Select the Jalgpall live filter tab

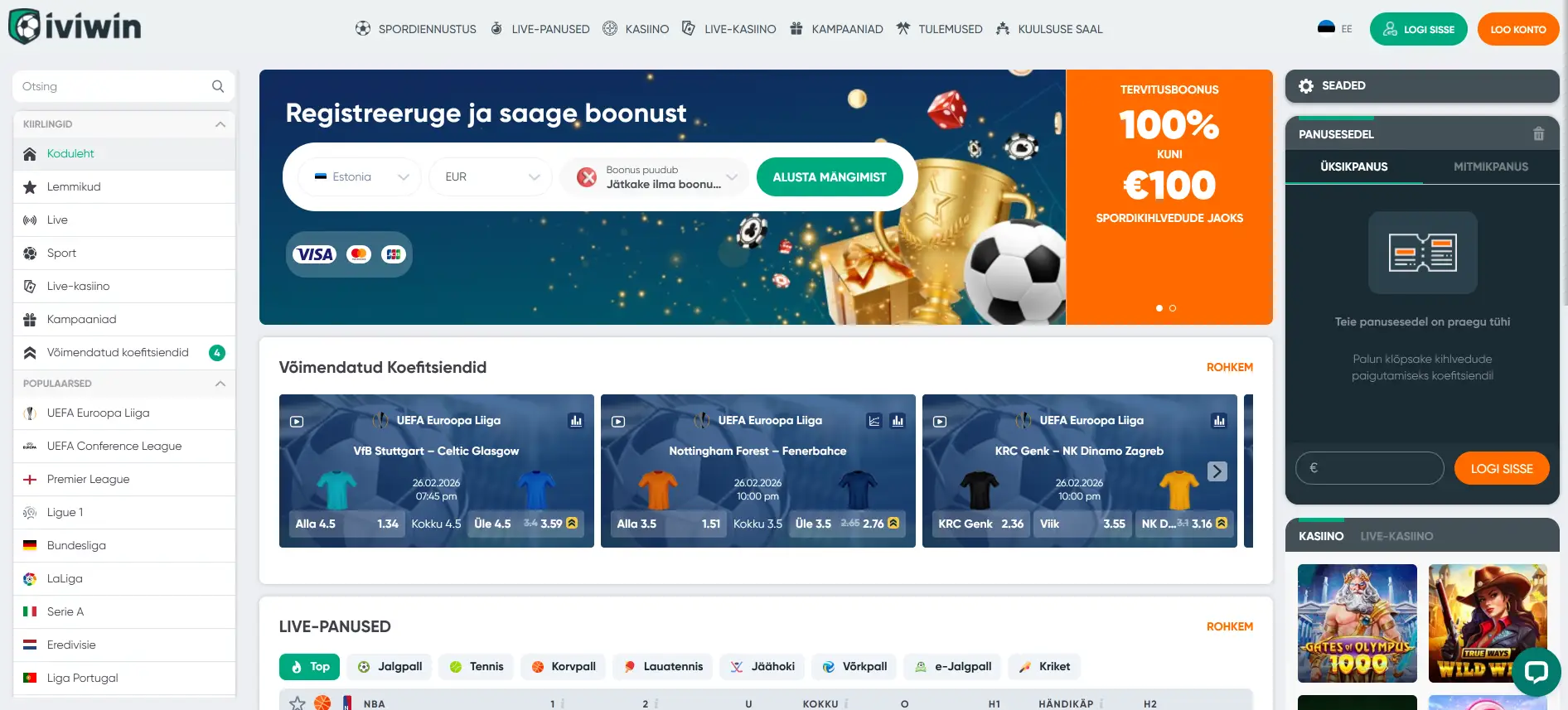tap(390, 666)
